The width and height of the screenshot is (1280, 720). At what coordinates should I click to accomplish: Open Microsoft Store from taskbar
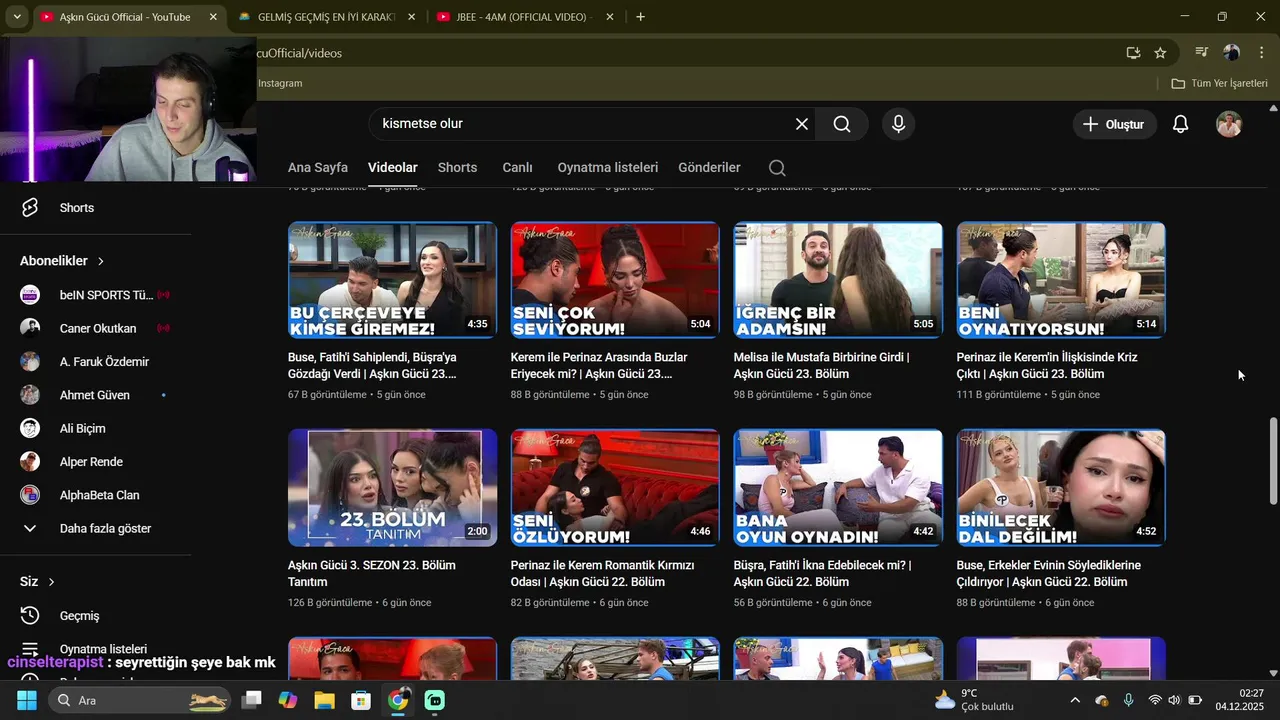361,700
